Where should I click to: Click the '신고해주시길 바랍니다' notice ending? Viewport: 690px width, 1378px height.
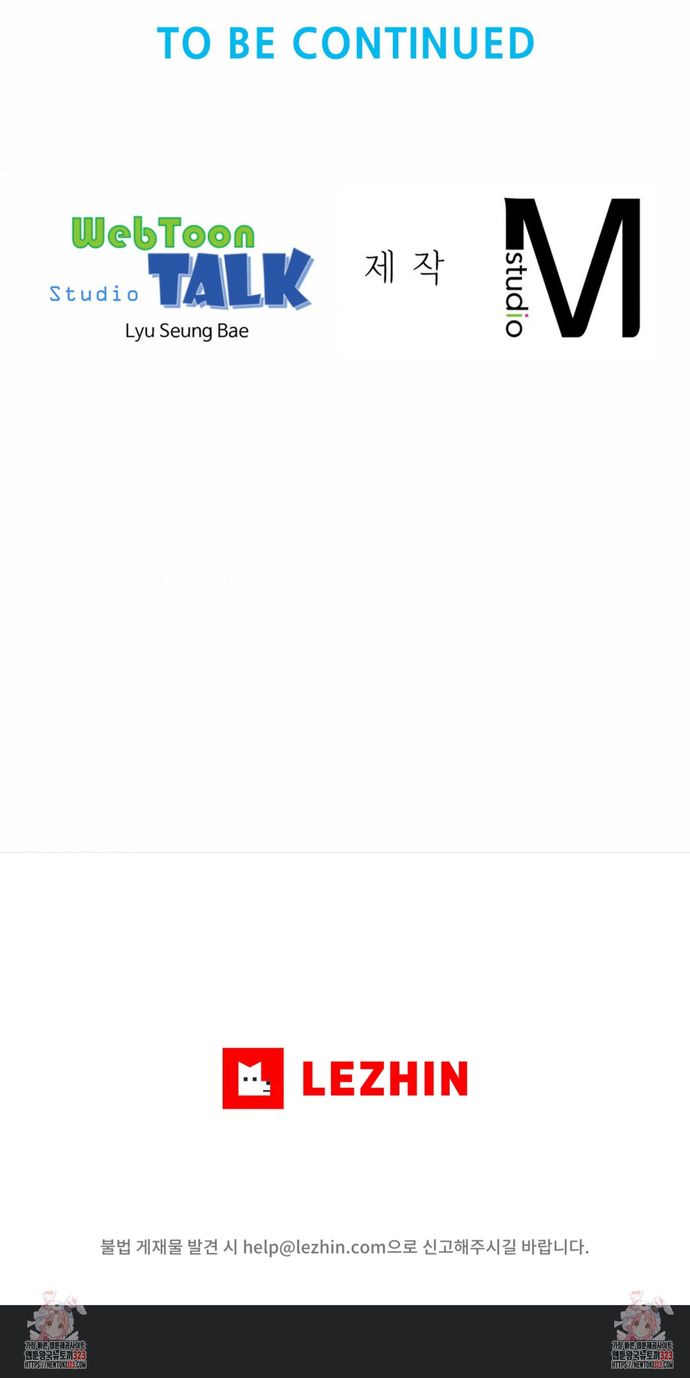click(x=506, y=1247)
